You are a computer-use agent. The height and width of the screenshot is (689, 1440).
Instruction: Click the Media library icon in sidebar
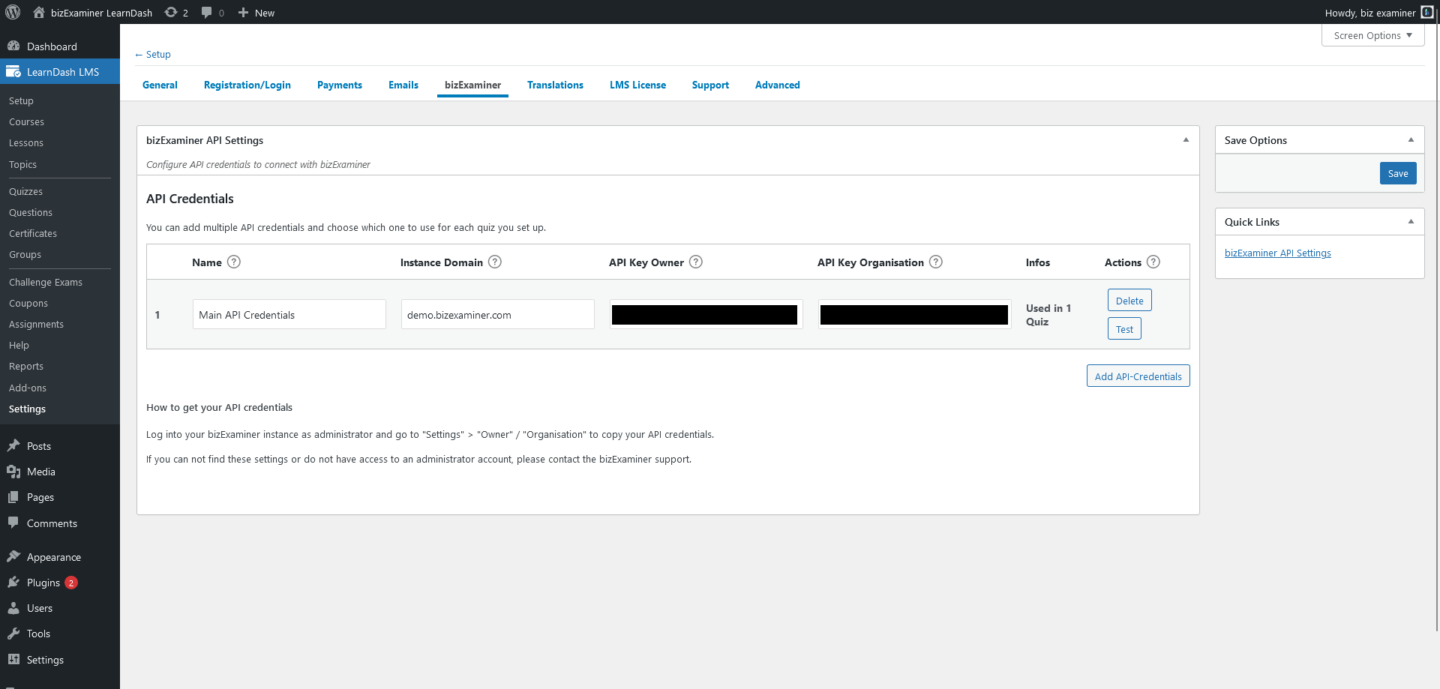14,471
